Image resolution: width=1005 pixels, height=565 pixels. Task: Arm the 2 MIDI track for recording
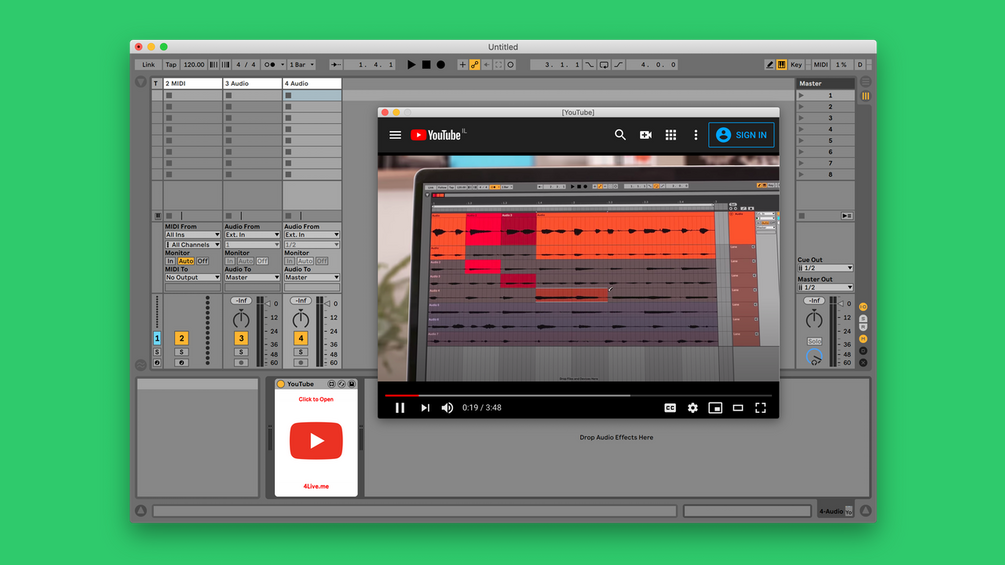point(181,363)
